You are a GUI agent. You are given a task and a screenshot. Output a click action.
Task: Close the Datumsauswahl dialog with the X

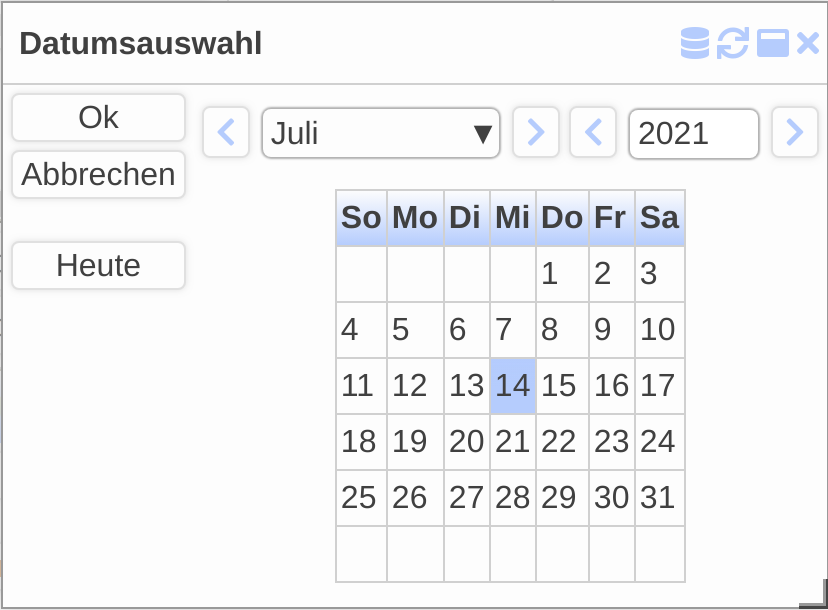pos(808,43)
